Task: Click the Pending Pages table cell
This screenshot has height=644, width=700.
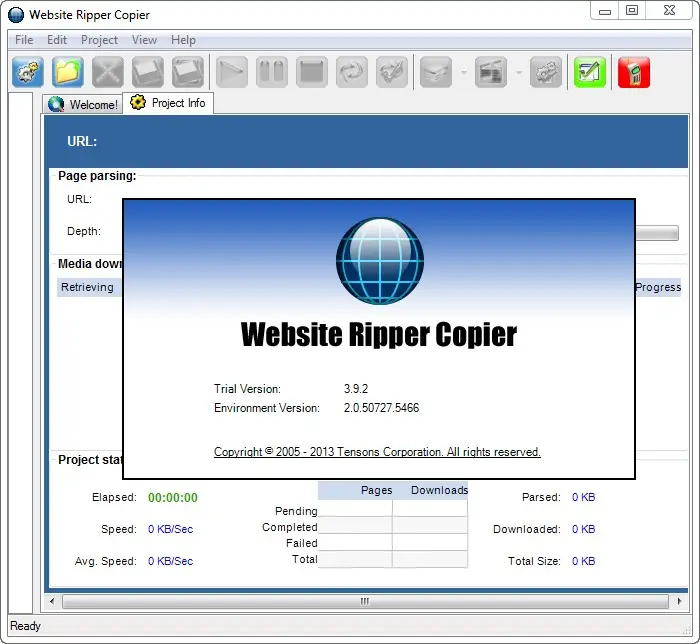Action: 355,508
